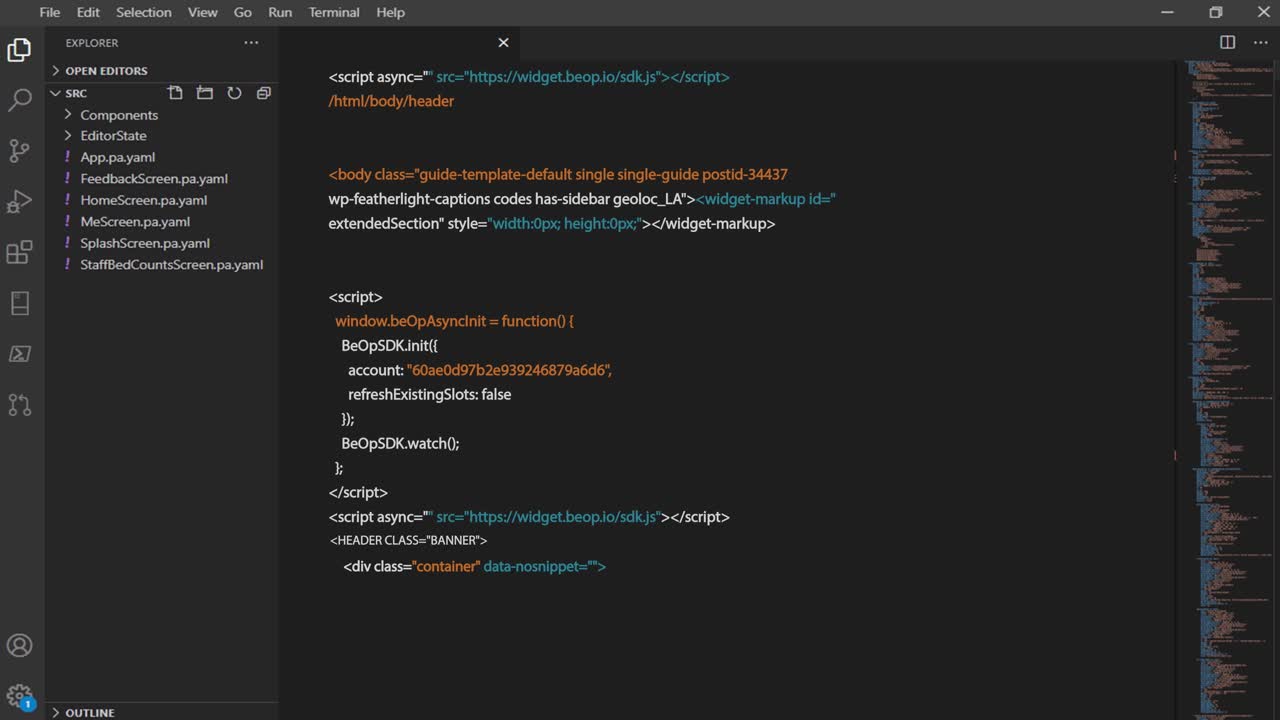This screenshot has height=720, width=1280.
Task: Open the Source Control view
Action: pyautogui.click(x=20, y=150)
